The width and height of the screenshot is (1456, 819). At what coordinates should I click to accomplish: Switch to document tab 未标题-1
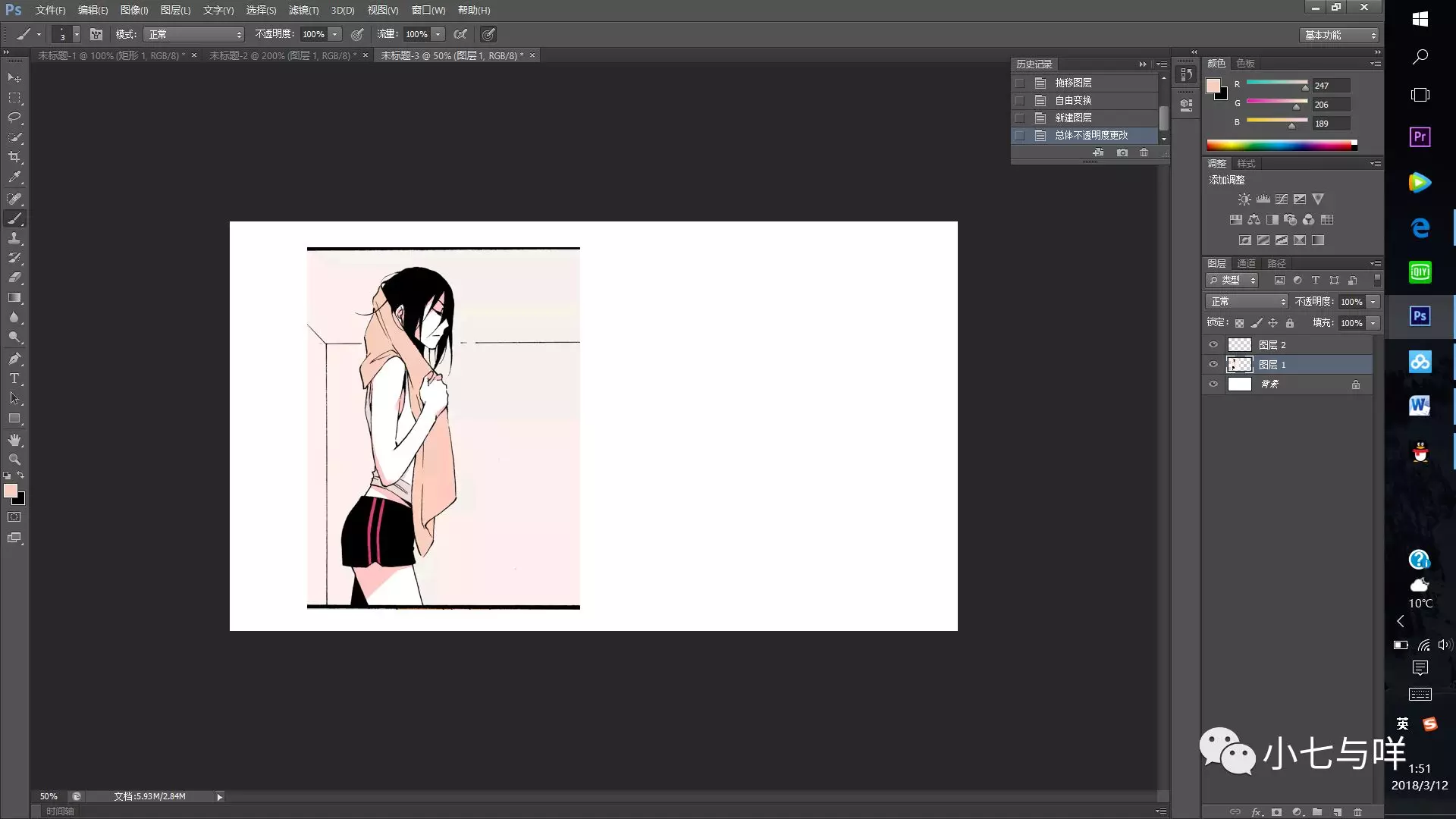(111, 55)
